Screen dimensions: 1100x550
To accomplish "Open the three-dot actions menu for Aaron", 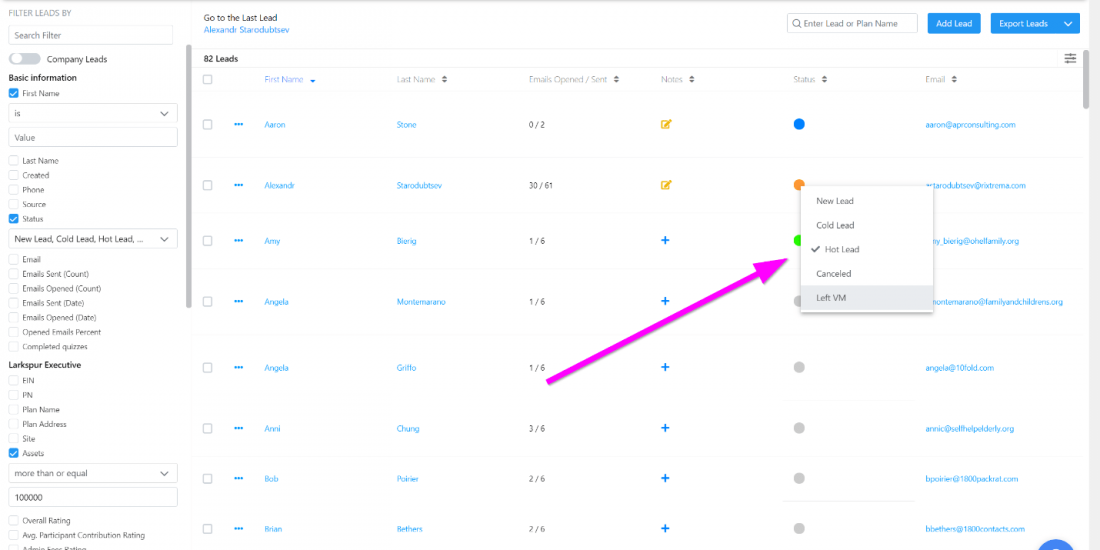I will click(x=239, y=125).
